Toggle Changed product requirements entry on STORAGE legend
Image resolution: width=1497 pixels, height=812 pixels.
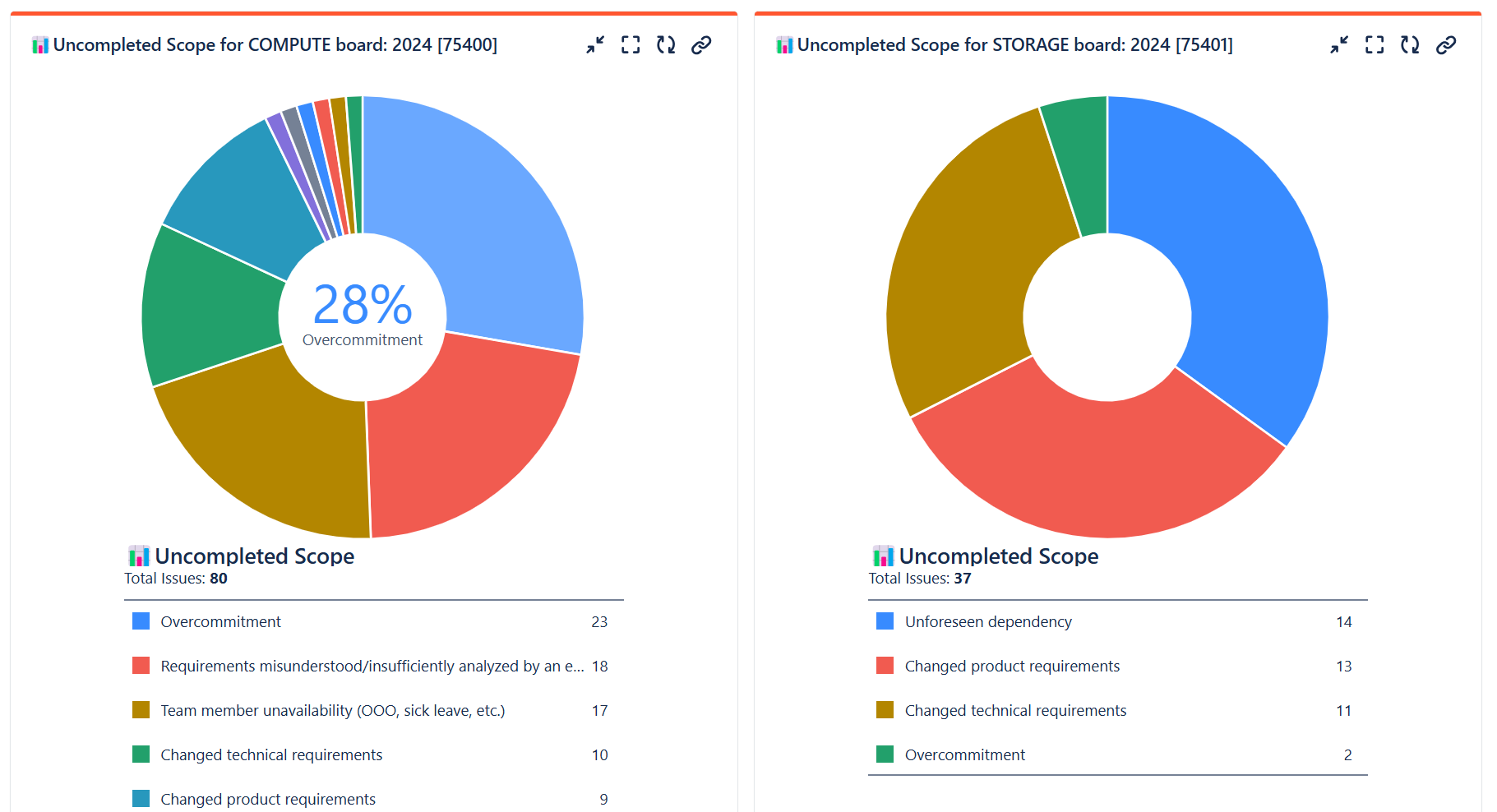[1012, 667]
